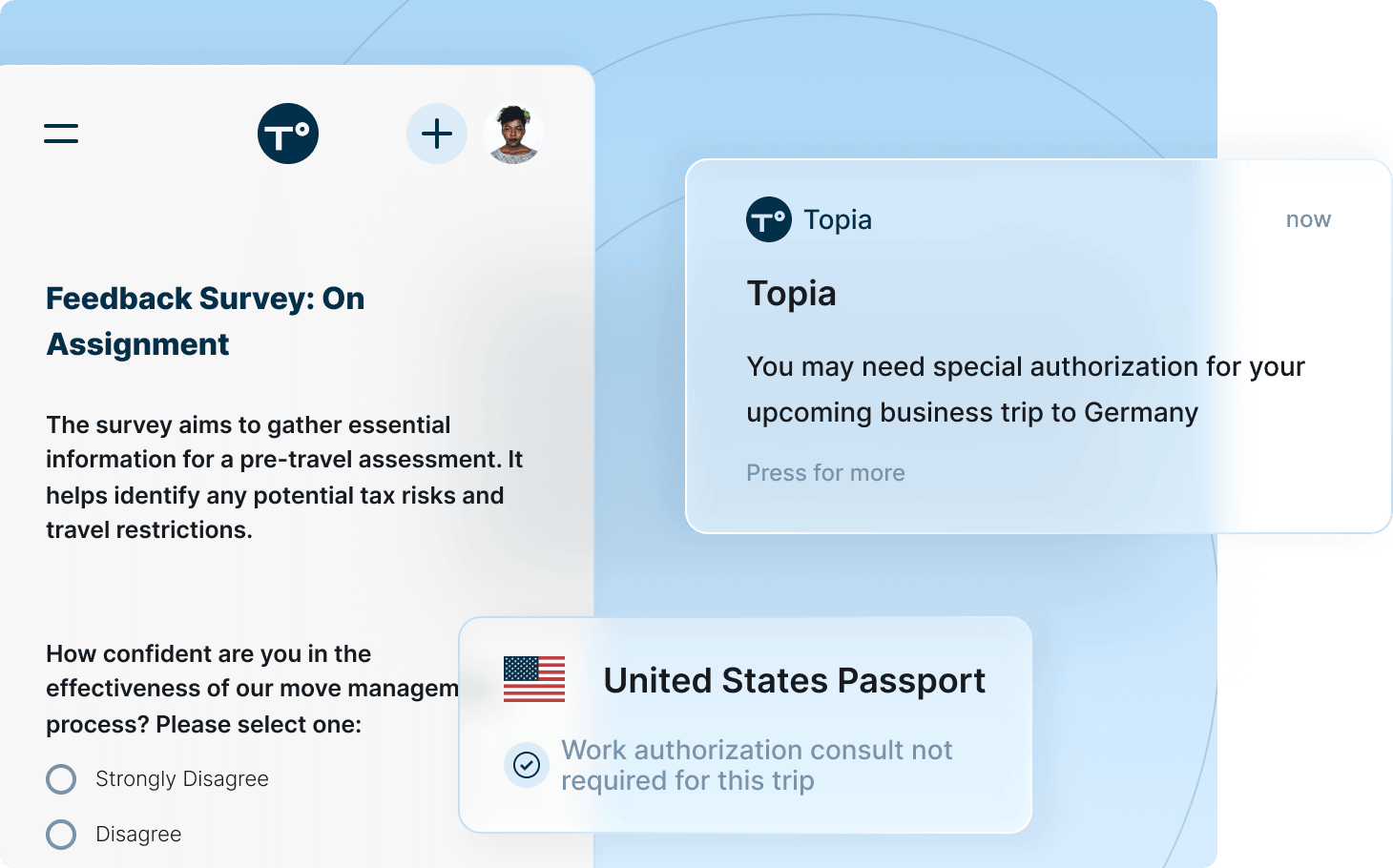The width and height of the screenshot is (1393, 868).
Task: Choose the Disagree radio circle
Action: click(x=61, y=835)
